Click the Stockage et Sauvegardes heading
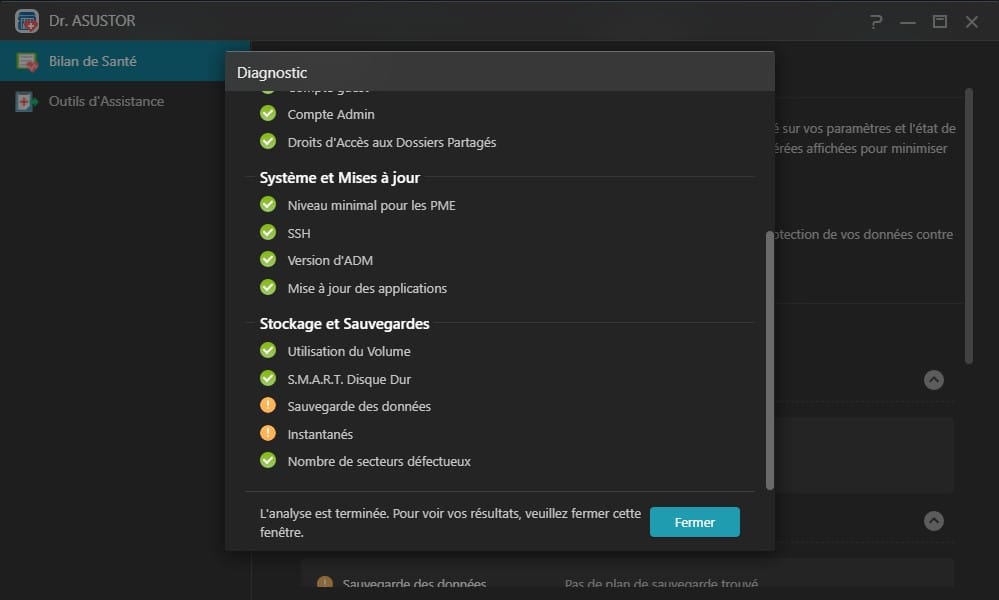Image resolution: width=999 pixels, height=600 pixels. click(x=345, y=324)
